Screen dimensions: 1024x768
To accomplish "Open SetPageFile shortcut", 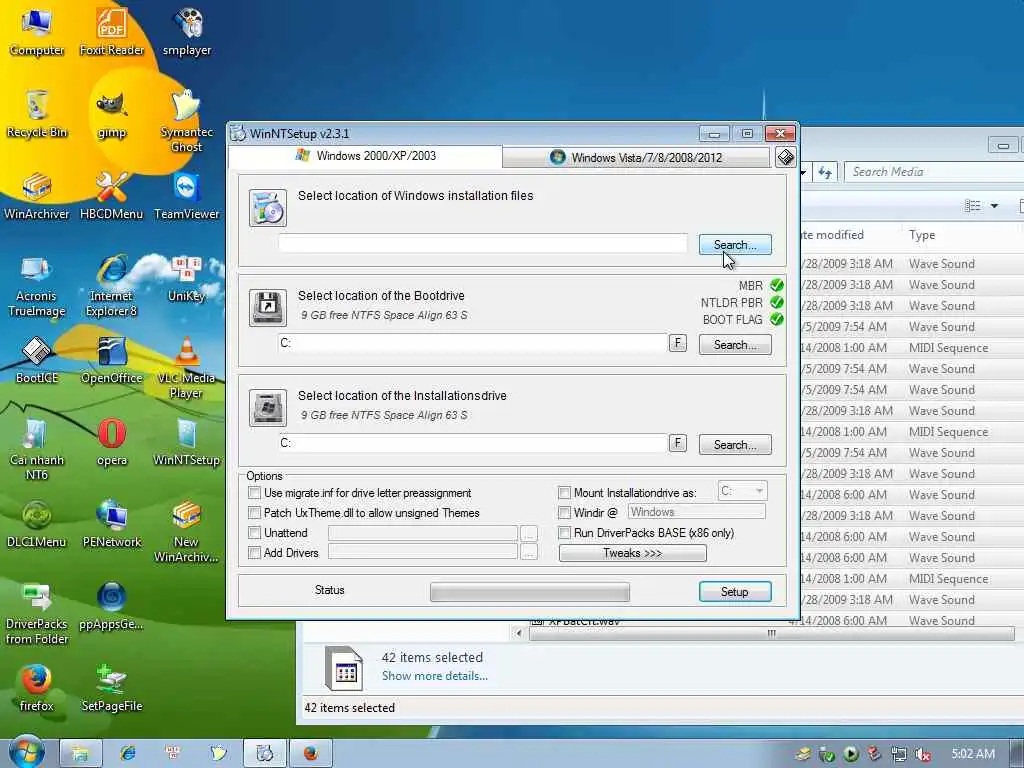I will tap(112, 688).
